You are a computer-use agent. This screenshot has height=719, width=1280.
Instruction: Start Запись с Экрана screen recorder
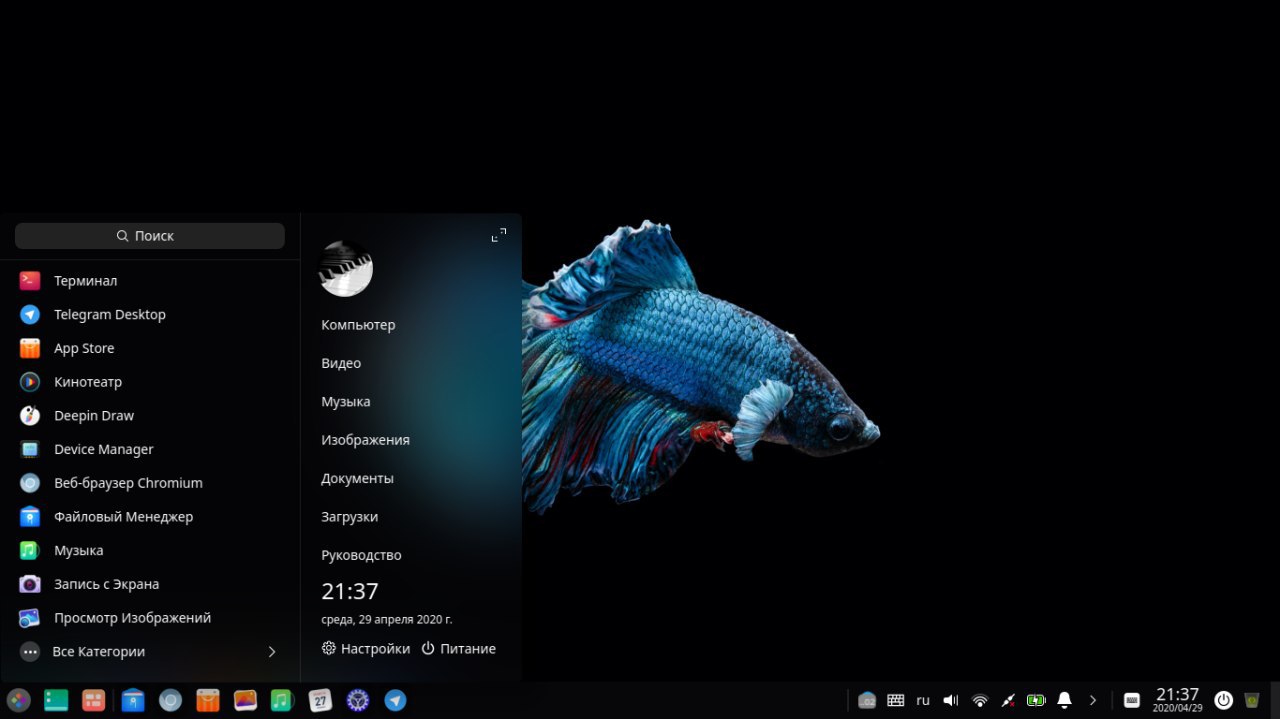[150, 584]
